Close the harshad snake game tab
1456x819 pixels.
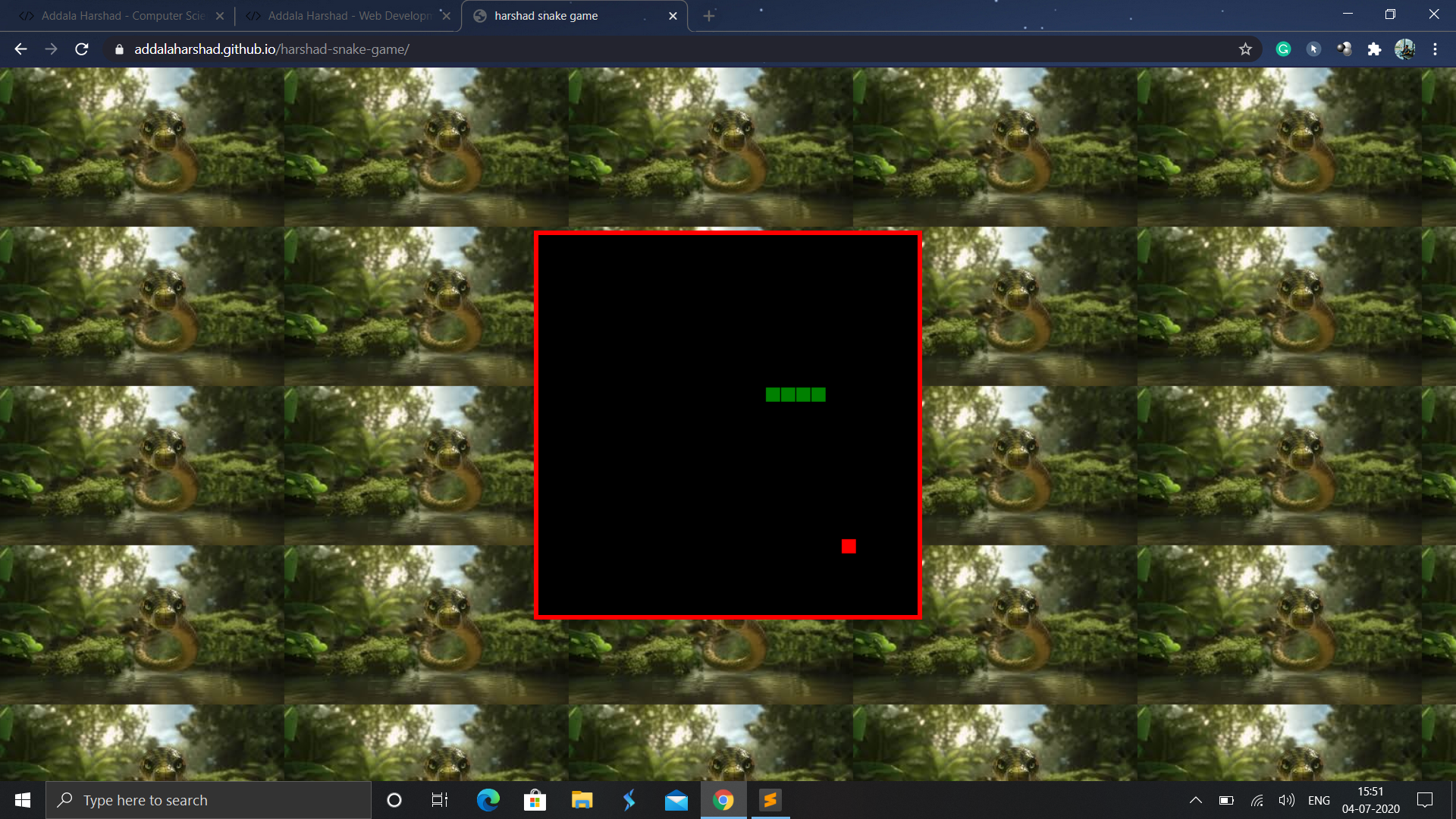673,16
